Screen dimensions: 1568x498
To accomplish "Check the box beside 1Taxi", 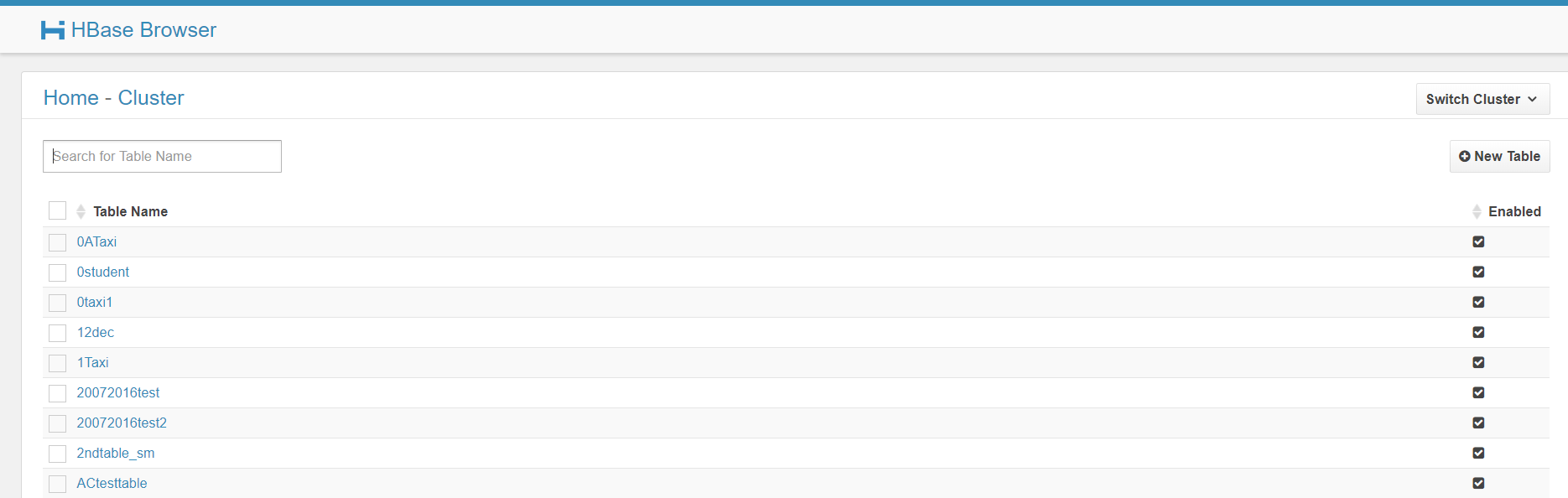I will [57, 363].
